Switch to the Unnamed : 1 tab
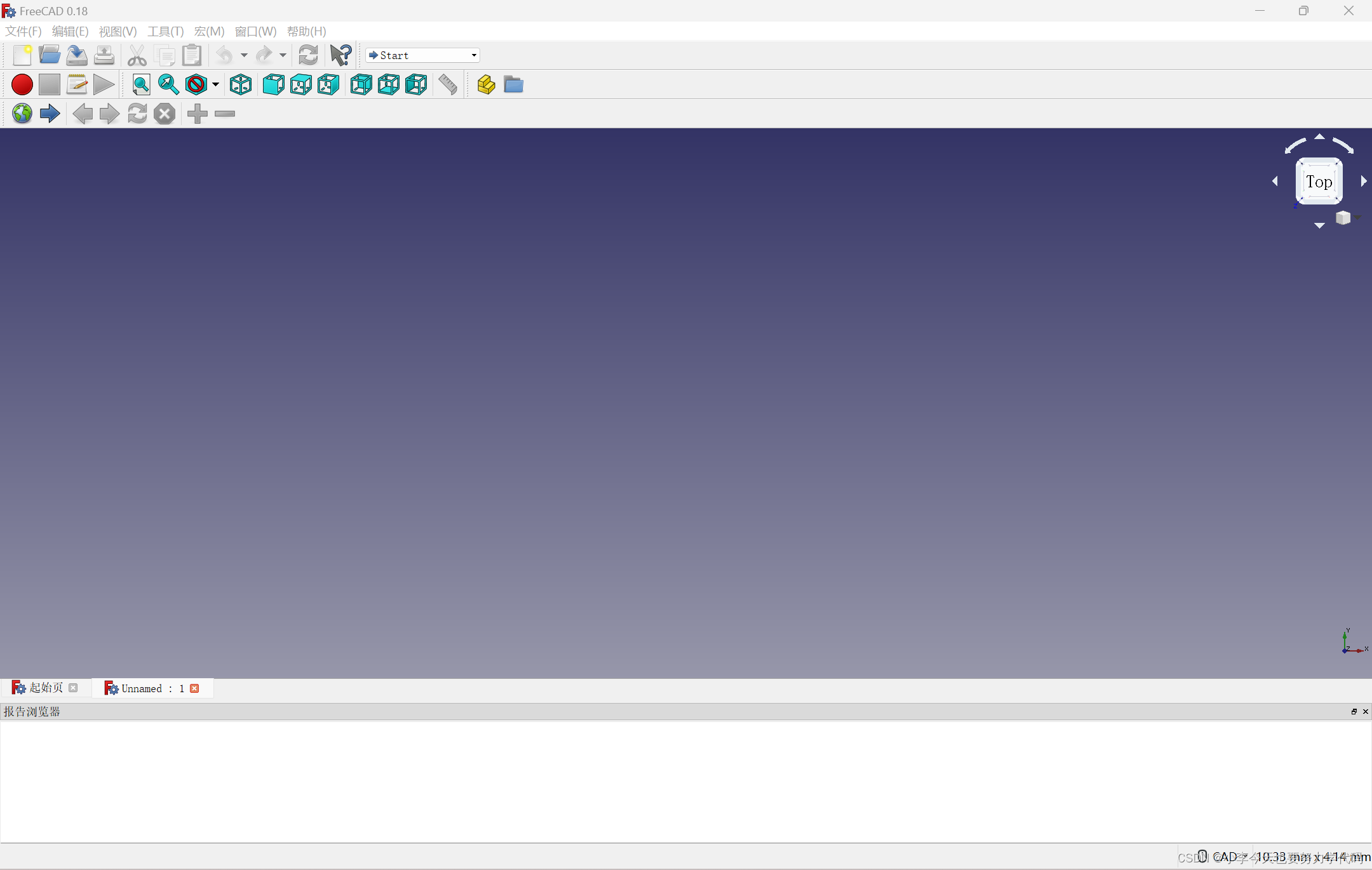Viewport: 1372px width, 870px height. tap(146, 688)
